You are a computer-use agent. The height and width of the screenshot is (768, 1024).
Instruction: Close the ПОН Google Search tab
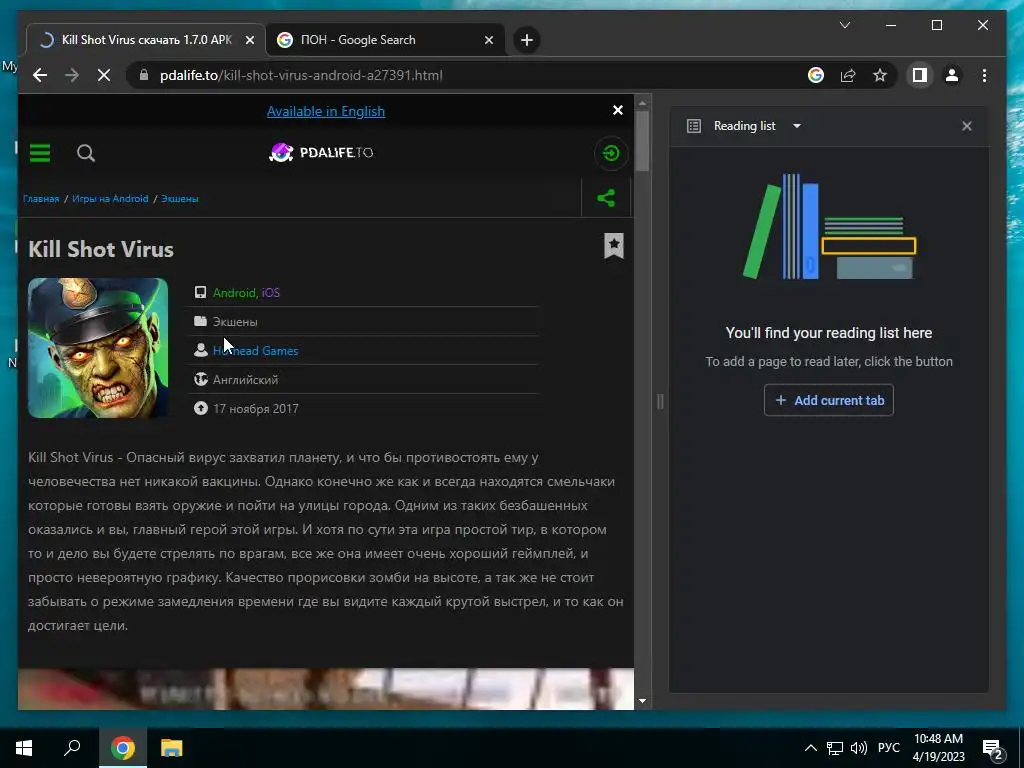coord(488,40)
